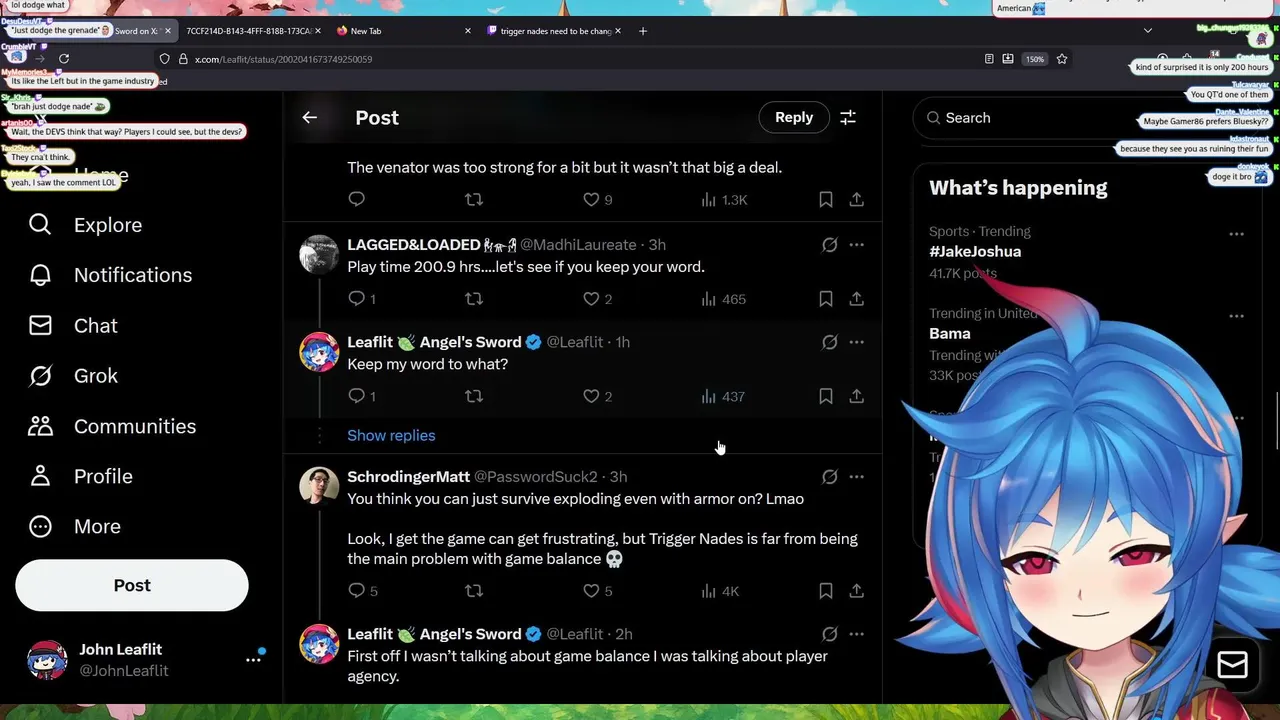The height and width of the screenshot is (720, 1280).
Task: Open Notifications in sidebar
Action: point(110,275)
